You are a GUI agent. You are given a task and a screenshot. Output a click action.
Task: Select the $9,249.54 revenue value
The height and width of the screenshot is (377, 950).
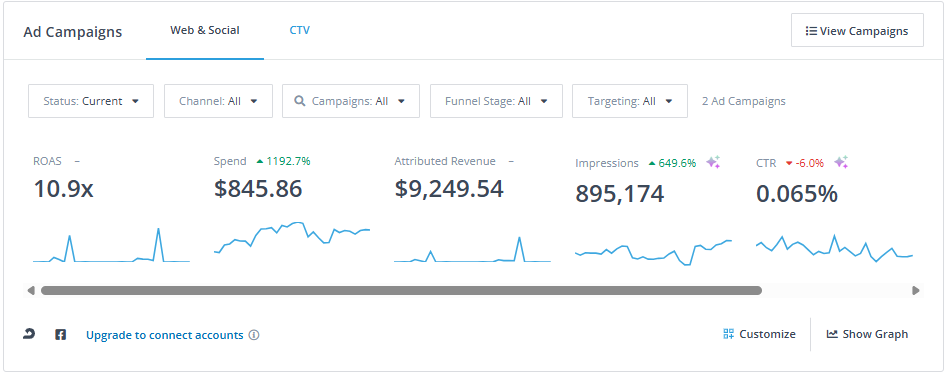[449, 188]
